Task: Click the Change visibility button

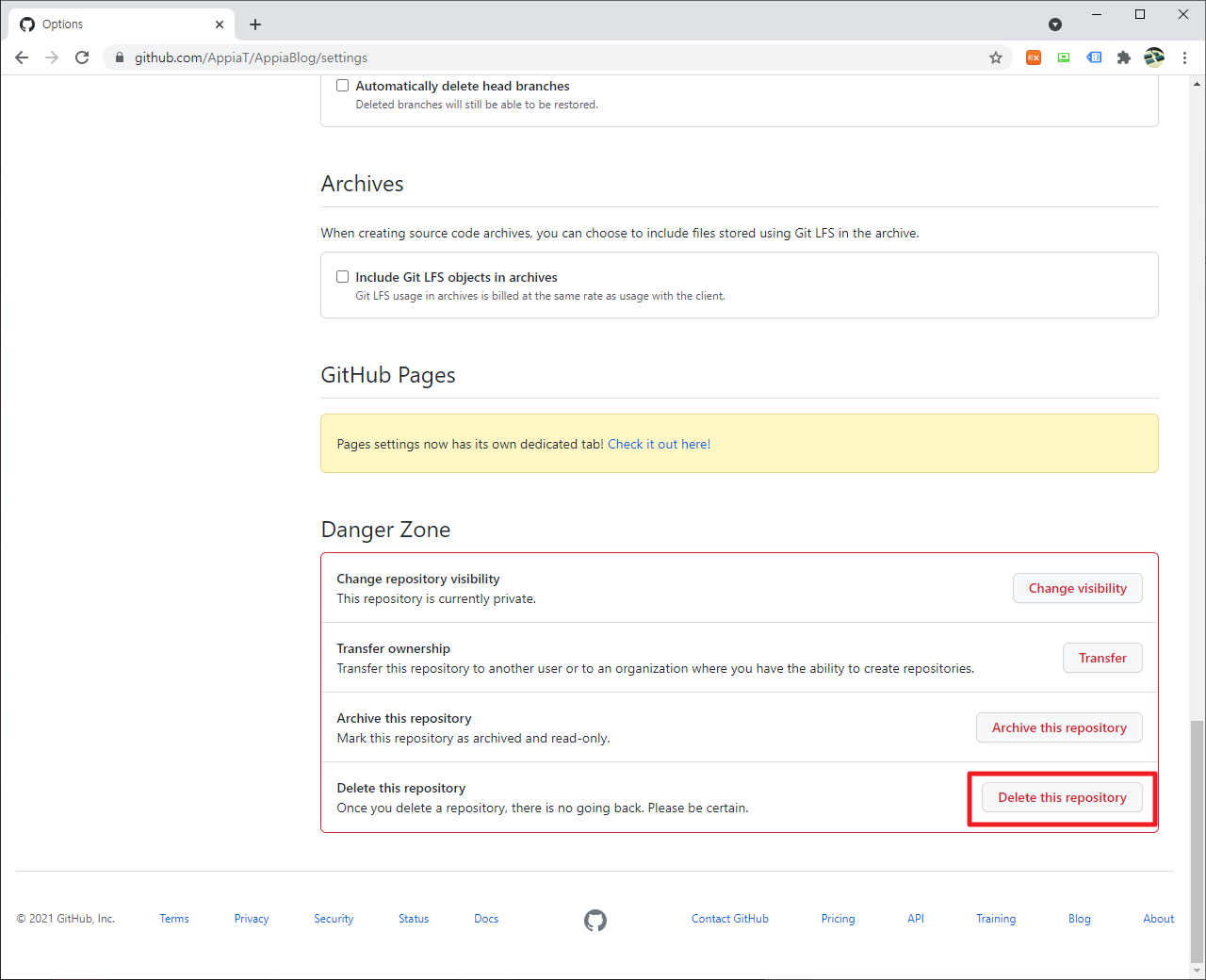Action: pos(1078,588)
